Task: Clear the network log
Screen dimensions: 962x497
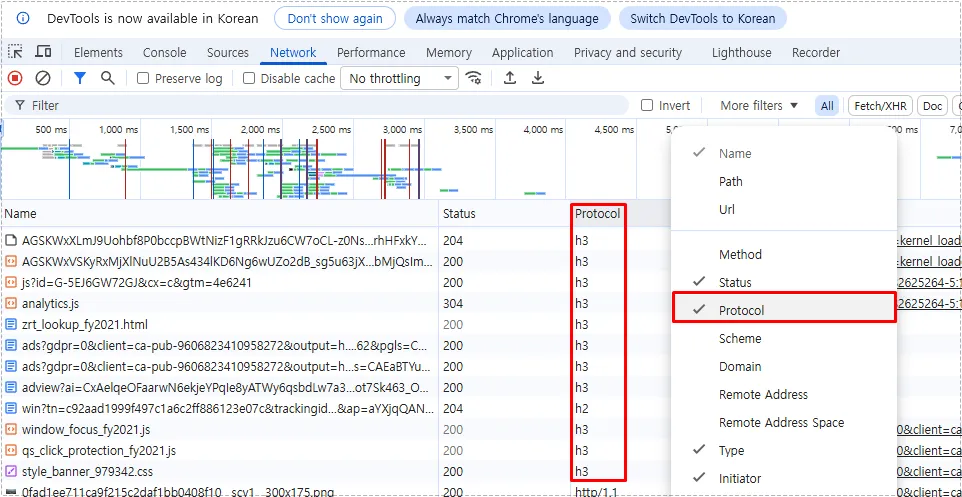Action: tap(43, 78)
